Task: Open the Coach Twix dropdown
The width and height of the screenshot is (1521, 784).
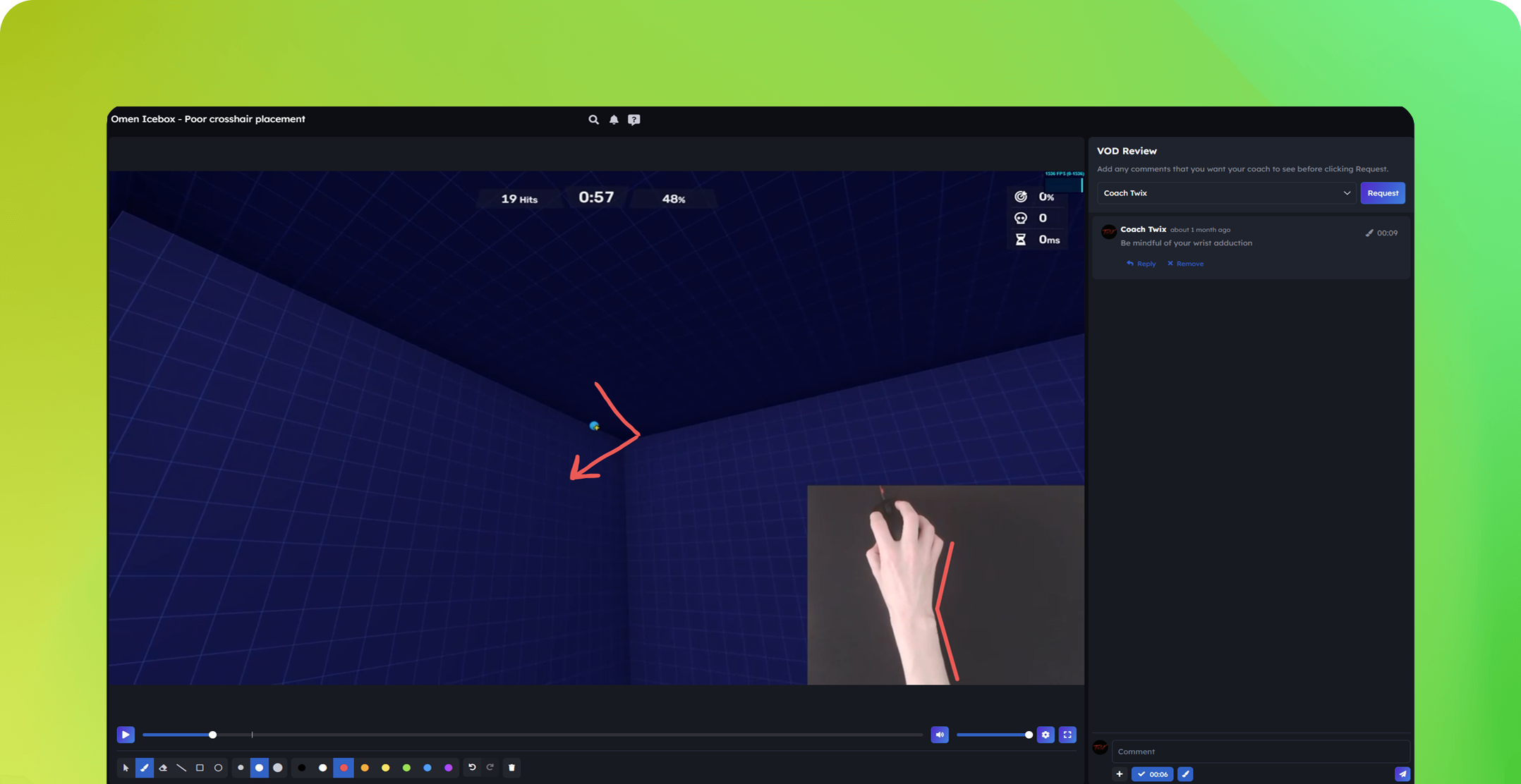Action: point(1225,193)
